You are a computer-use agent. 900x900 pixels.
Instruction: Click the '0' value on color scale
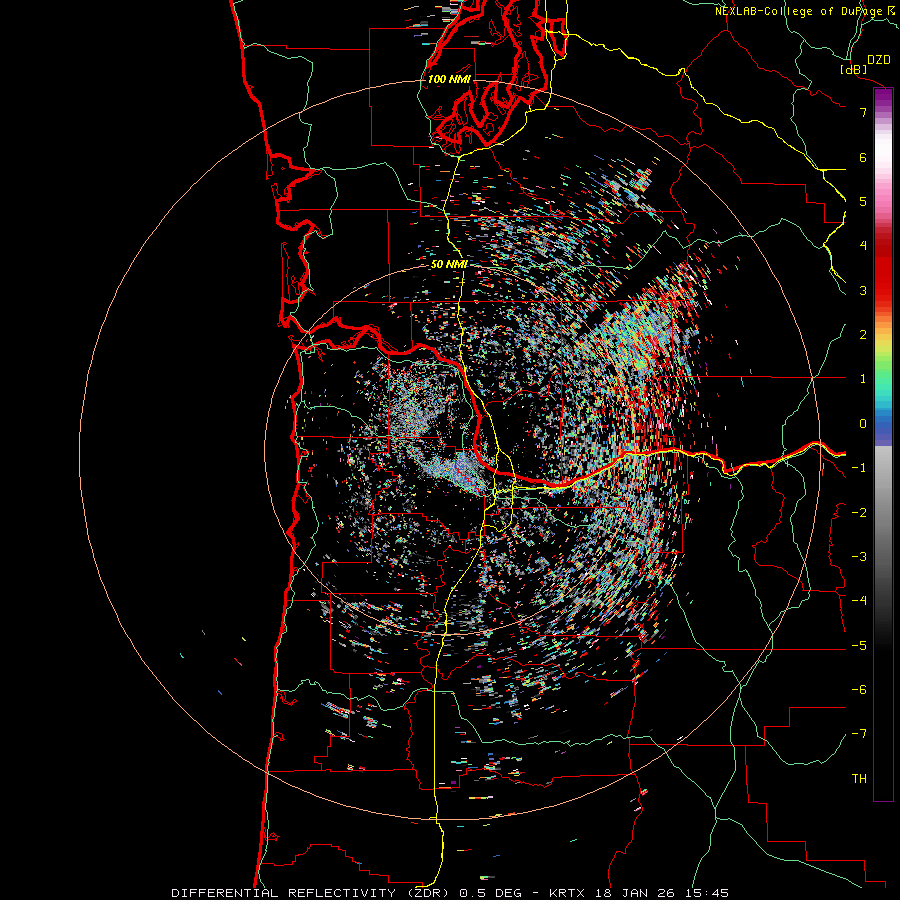point(863,424)
